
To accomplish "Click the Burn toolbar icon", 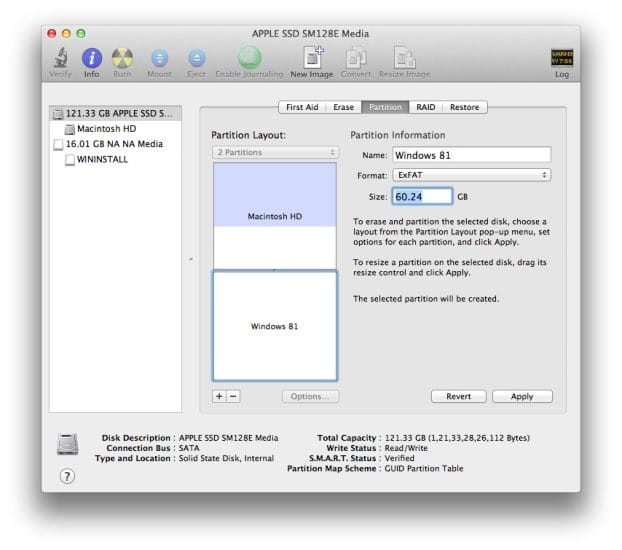I will click(122, 58).
